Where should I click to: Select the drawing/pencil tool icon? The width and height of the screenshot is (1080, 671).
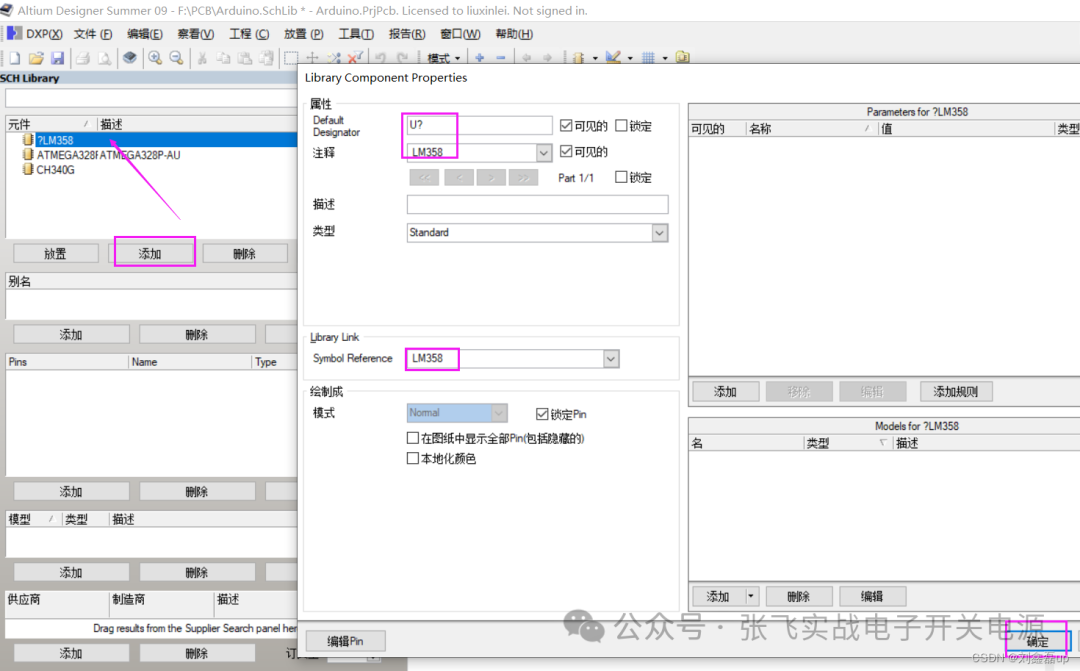pos(612,57)
